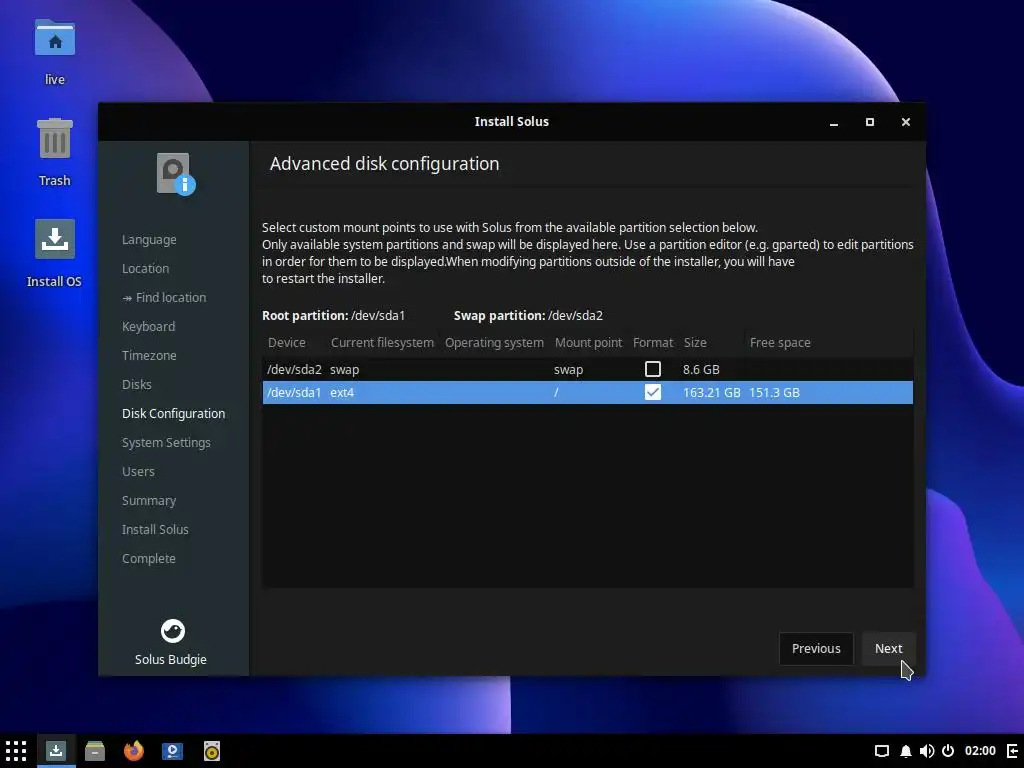Click the disk info icon in sidebar

point(176,174)
